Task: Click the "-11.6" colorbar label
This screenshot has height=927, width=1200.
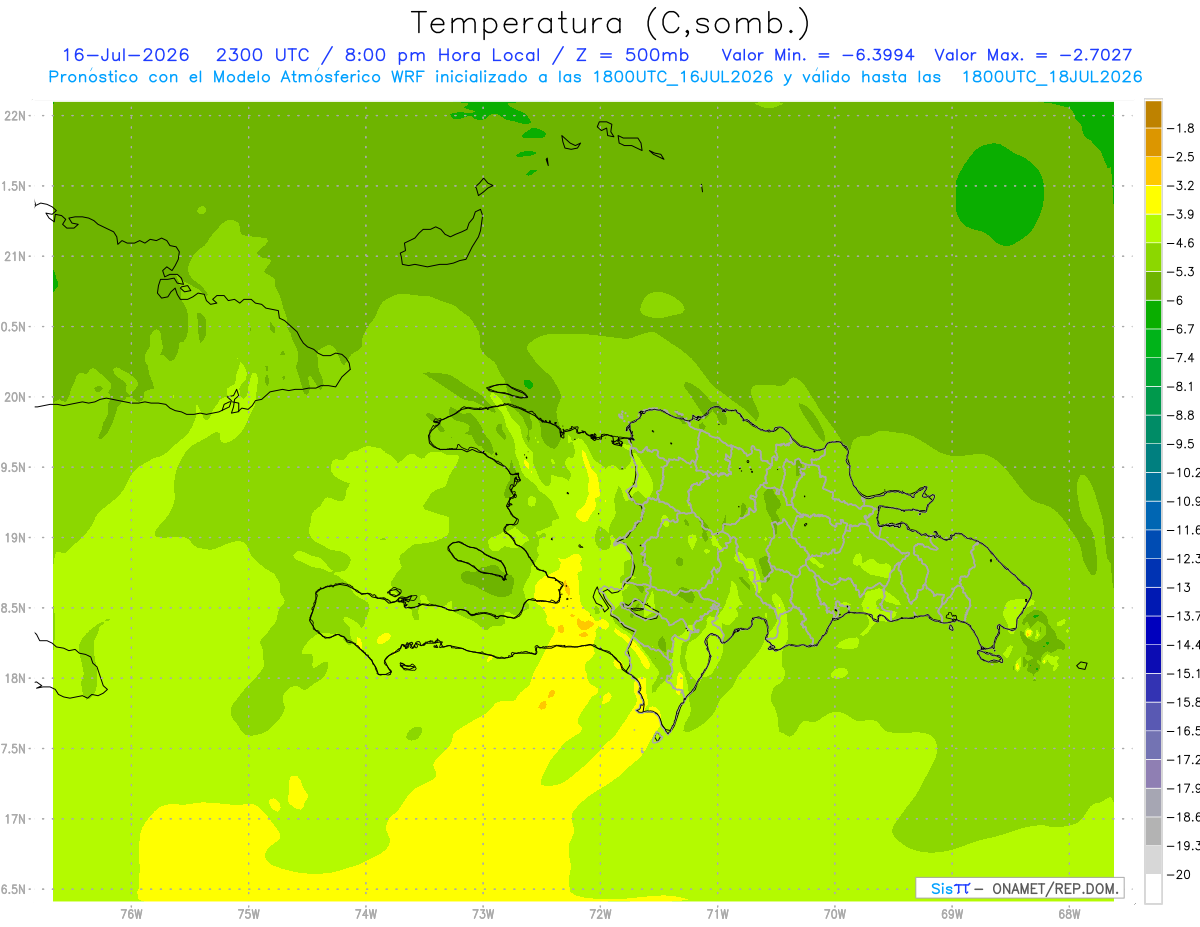Action: click(1184, 530)
